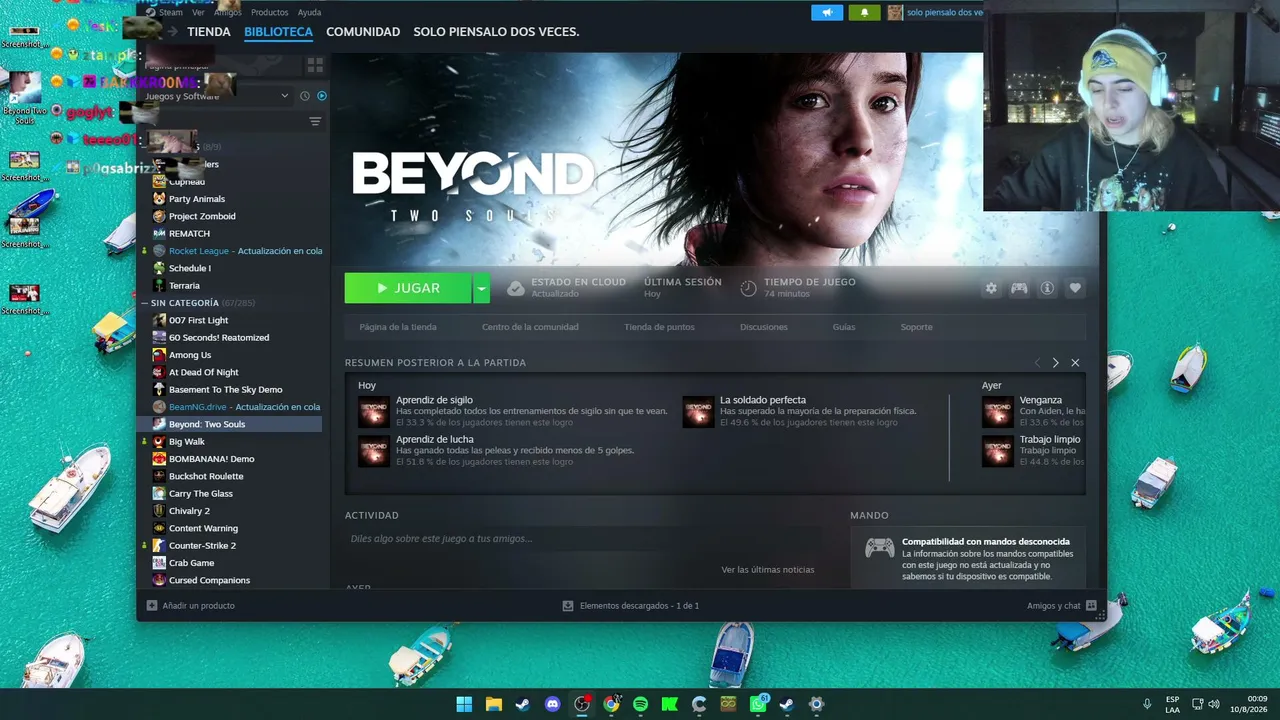This screenshot has height=720, width=1280.
Task: Open SOLO PIENSALO DOS VECES profile tab
Action: tap(496, 32)
